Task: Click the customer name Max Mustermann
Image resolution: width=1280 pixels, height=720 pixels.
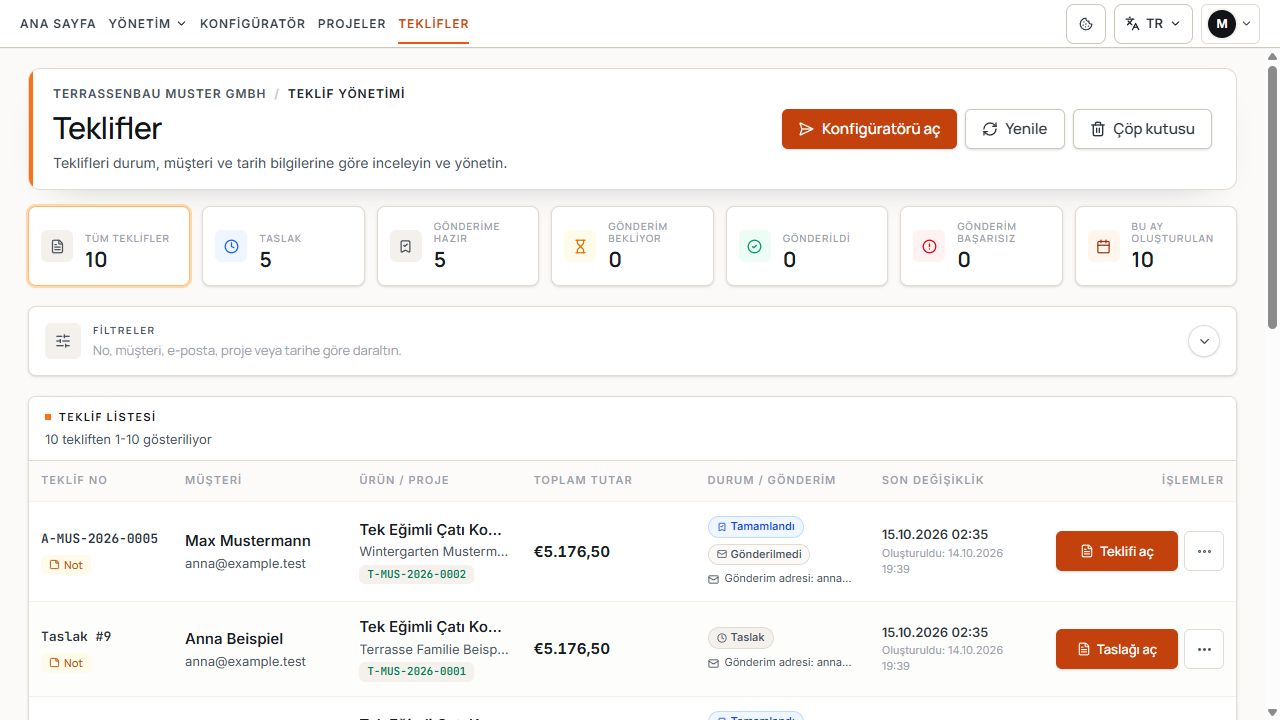Action: pos(248,541)
